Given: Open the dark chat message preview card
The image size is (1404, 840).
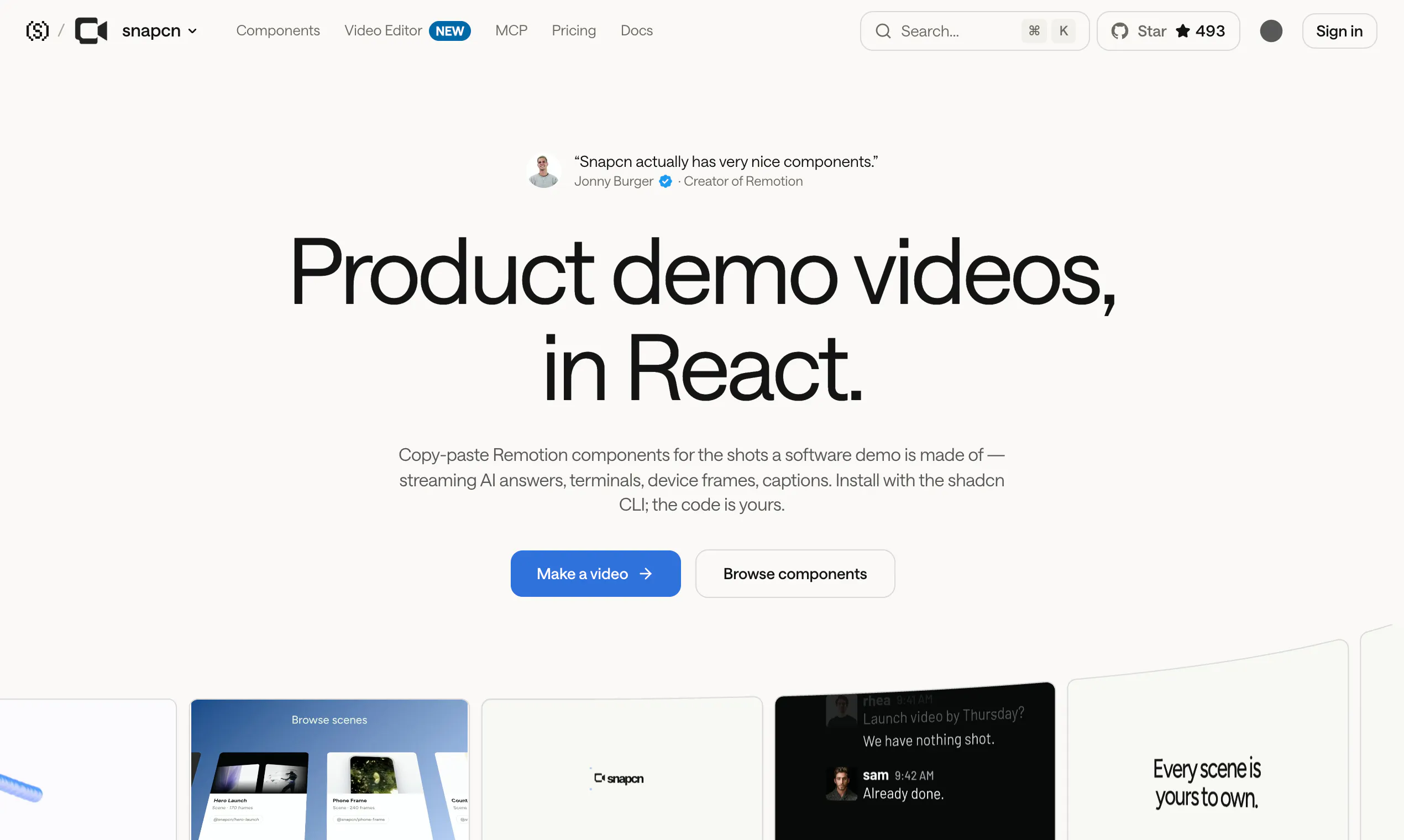Looking at the screenshot, I should [915, 763].
